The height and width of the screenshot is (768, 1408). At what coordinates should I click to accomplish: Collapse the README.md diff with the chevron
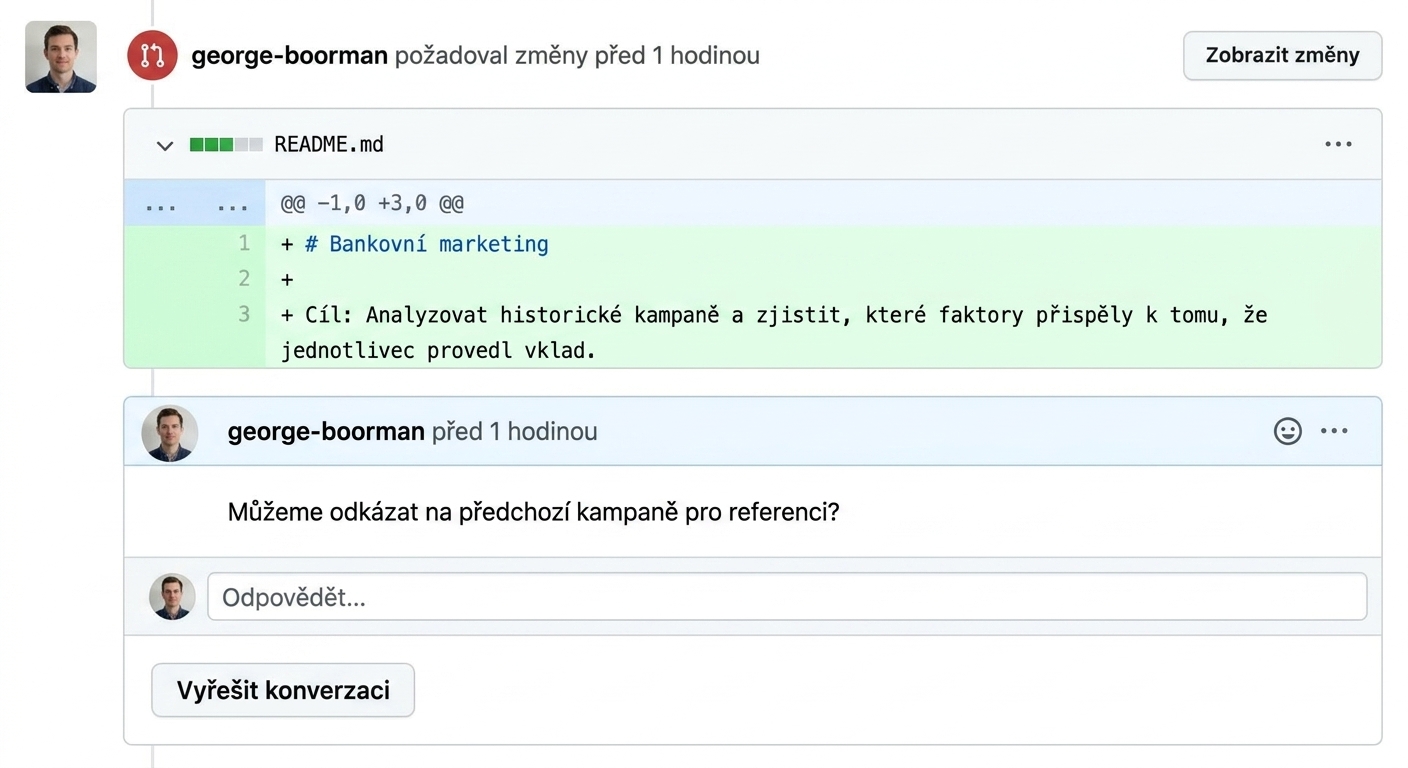(x=165, y=146)
